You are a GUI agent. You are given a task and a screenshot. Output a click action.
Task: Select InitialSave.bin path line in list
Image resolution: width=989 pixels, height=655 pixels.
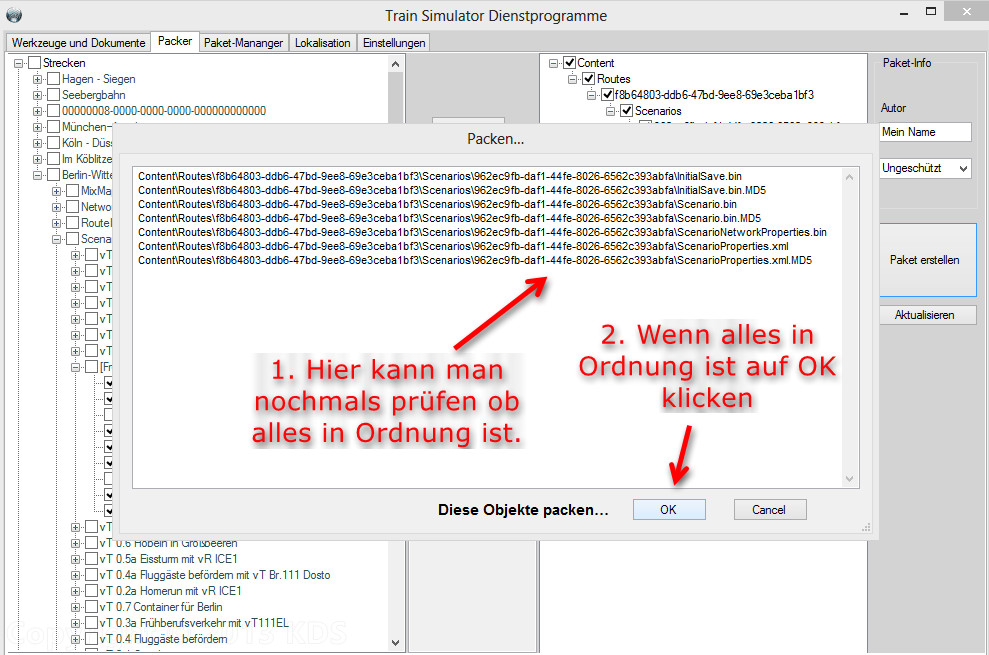(x=440, y=176)
